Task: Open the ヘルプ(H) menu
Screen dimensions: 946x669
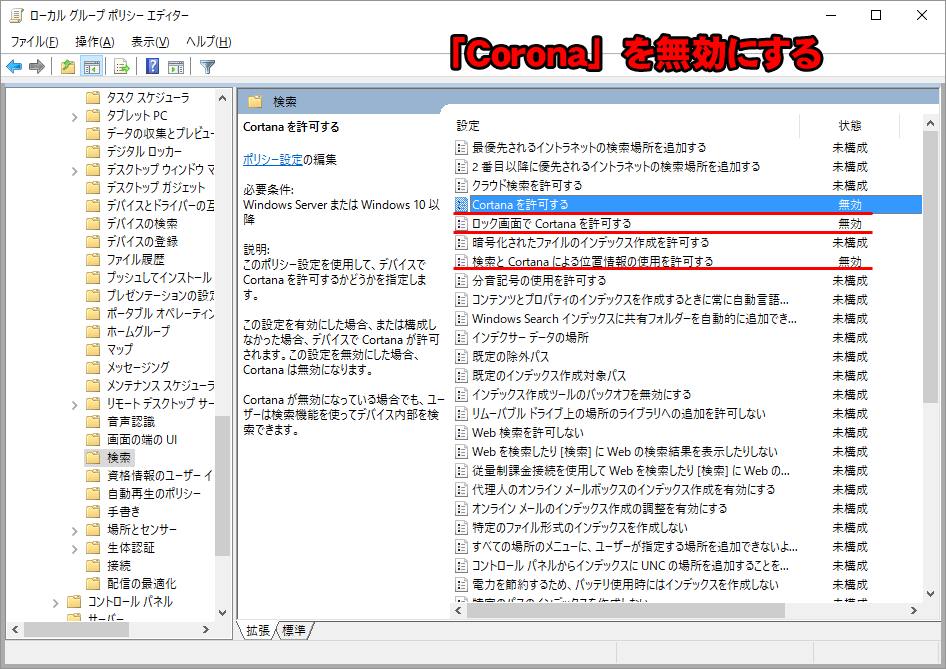Action: [x=209, y=42]
